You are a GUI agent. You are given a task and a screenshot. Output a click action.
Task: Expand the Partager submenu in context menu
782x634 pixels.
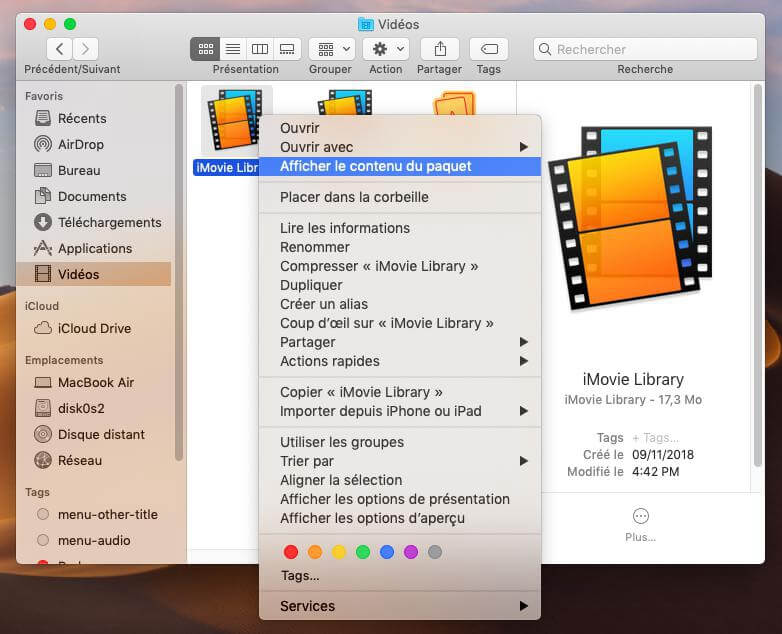pyautogui.click(x=399, y=342)
